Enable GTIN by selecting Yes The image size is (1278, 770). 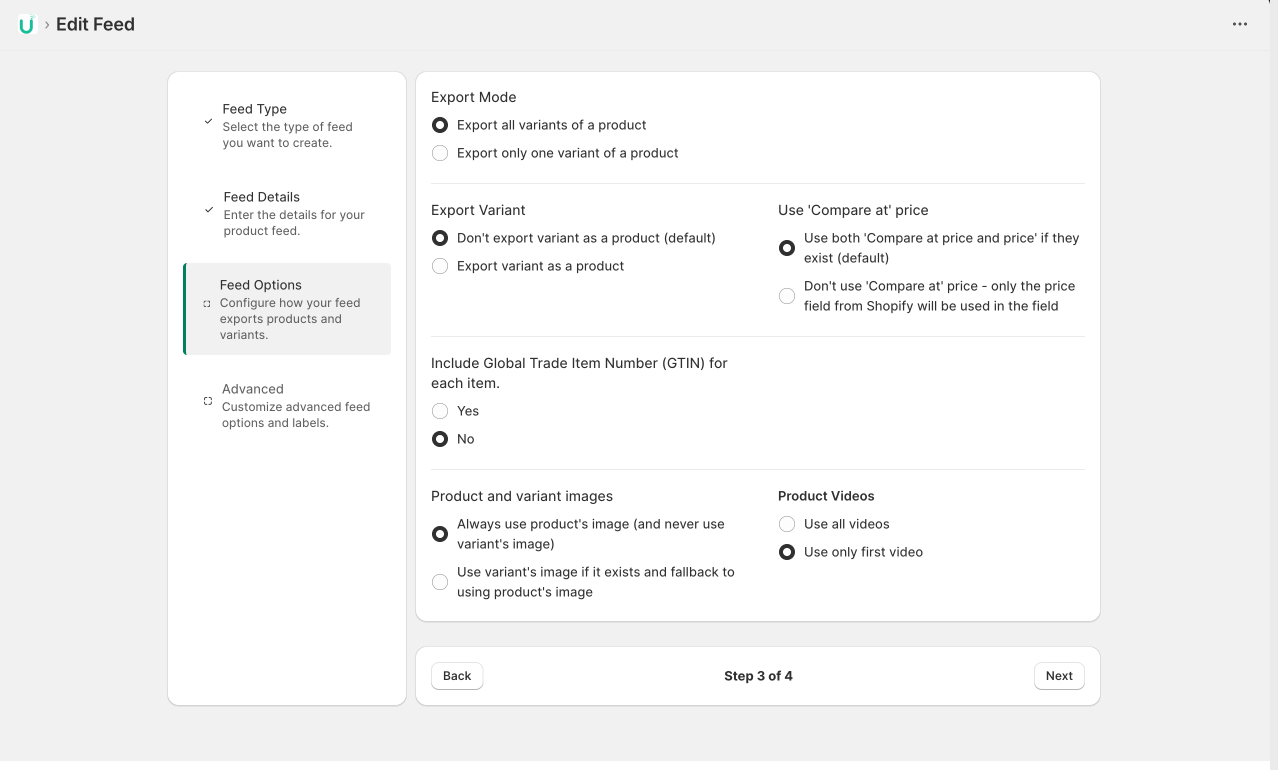(440, 411)
